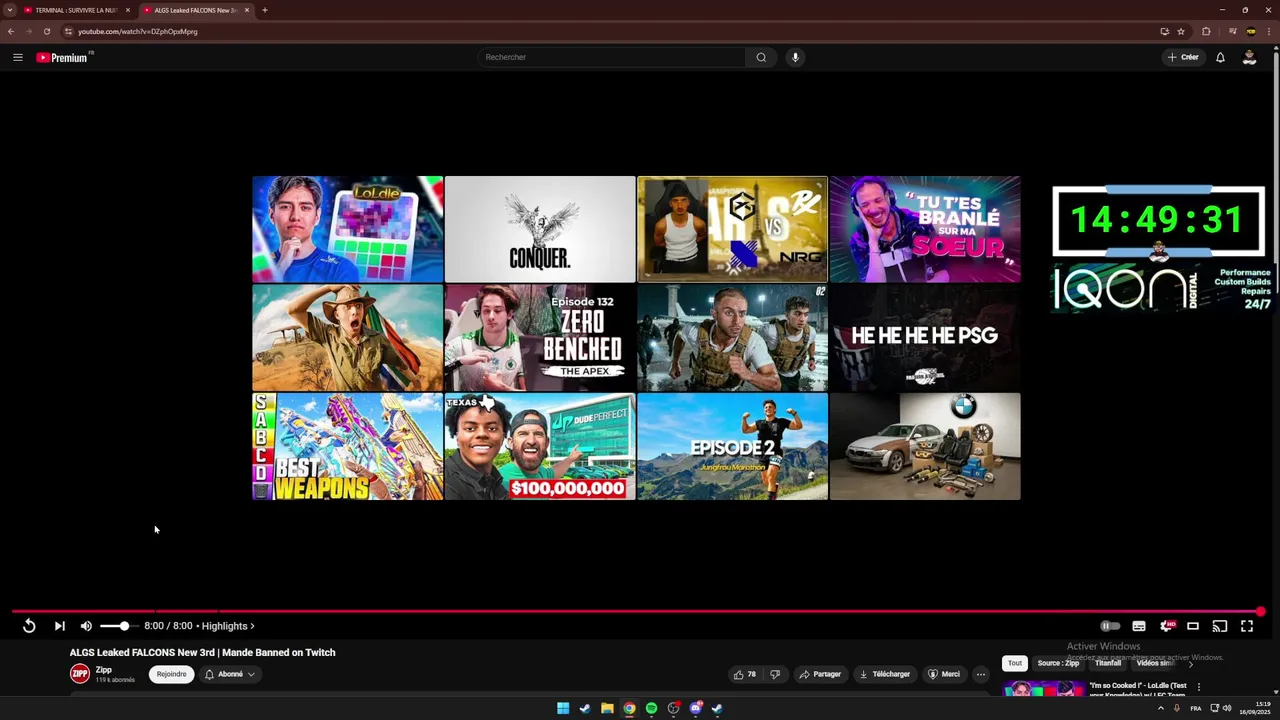This screenshot has height=720, width=1280.
Task: Close the ALGS Leaked FALCONS tab
Action: (247, 10)
